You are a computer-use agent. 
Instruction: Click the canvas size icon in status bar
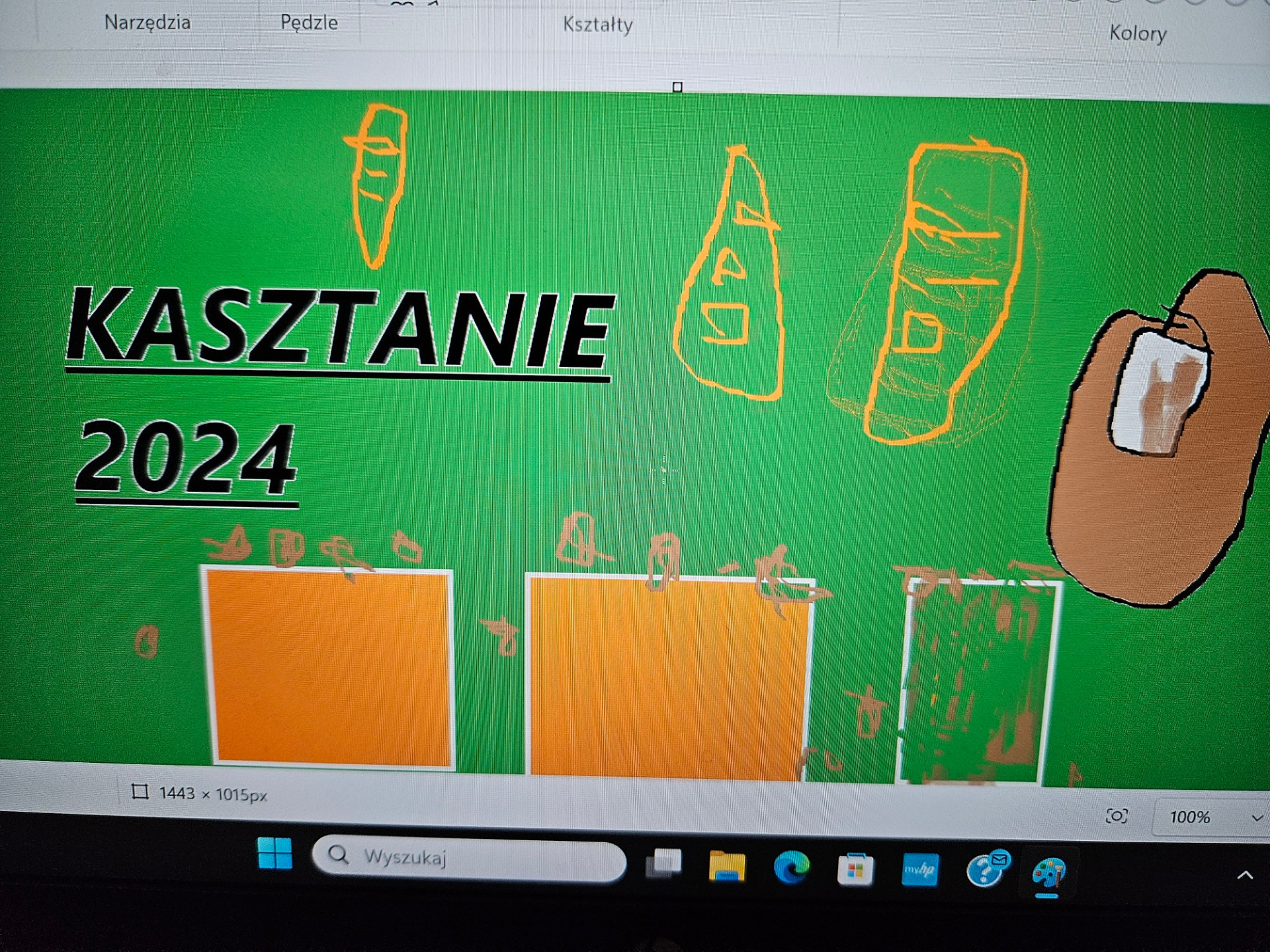point(140,791)
